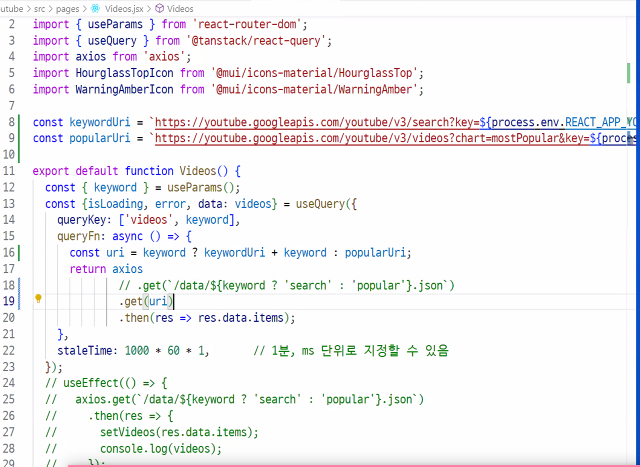
Task: Select the 'Videos' symbol breadcrumb item
Action: 180,9
